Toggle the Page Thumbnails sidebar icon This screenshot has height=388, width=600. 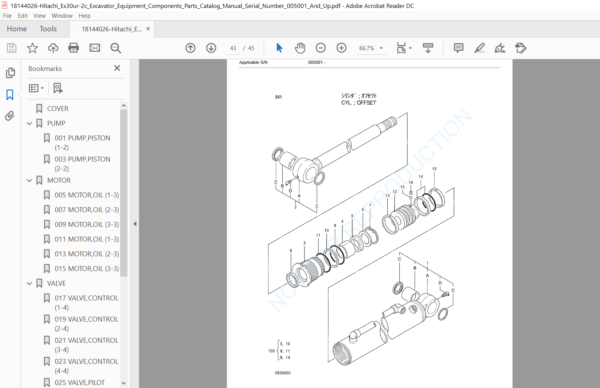pos(10,73)
